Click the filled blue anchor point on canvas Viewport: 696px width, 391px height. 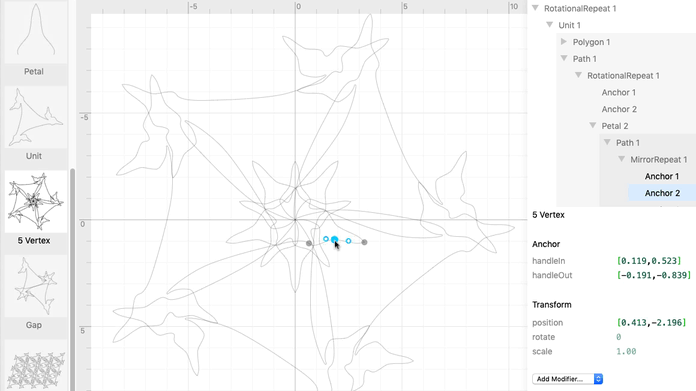(x=334, y=240)
